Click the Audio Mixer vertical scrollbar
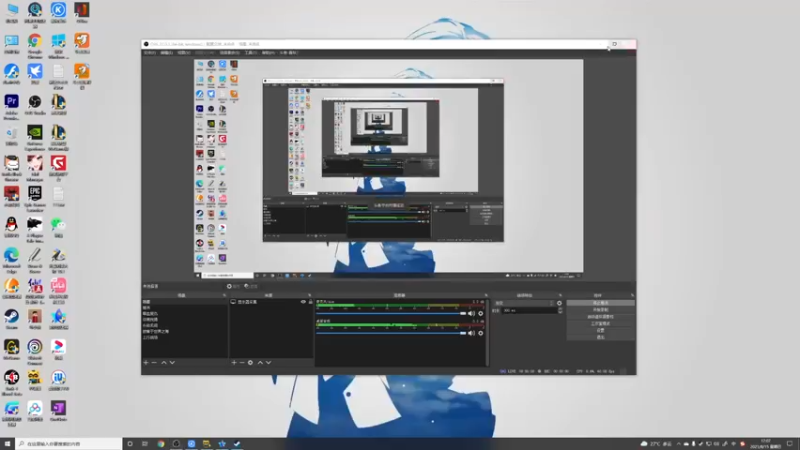 [488, 332]
